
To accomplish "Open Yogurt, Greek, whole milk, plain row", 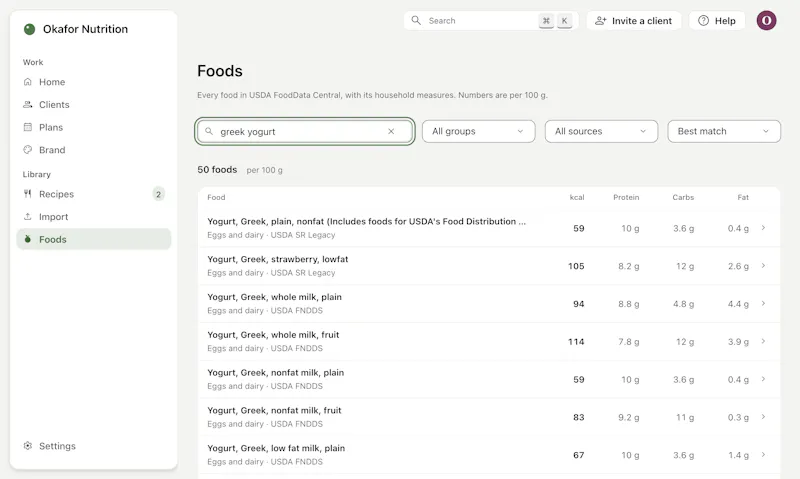I will [489, 304].
